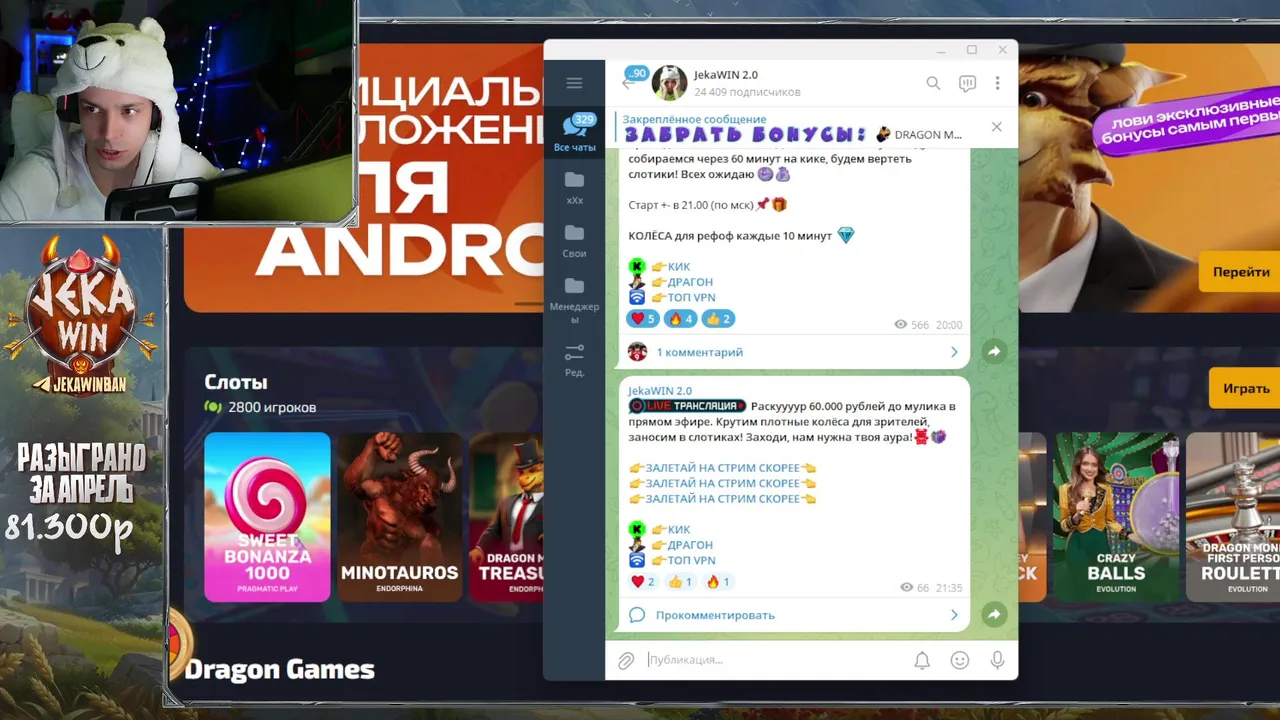Open ДРАГОН link in live stream post
The height and width of the screenshot is (720, 1280).
coord(690,545)
